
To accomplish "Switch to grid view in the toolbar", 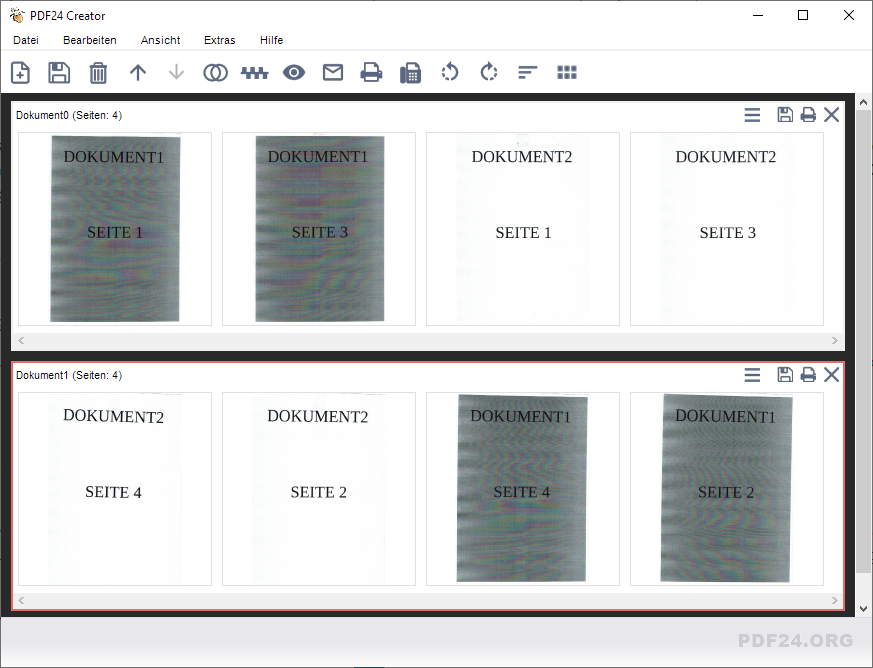I will coord(567,72).
